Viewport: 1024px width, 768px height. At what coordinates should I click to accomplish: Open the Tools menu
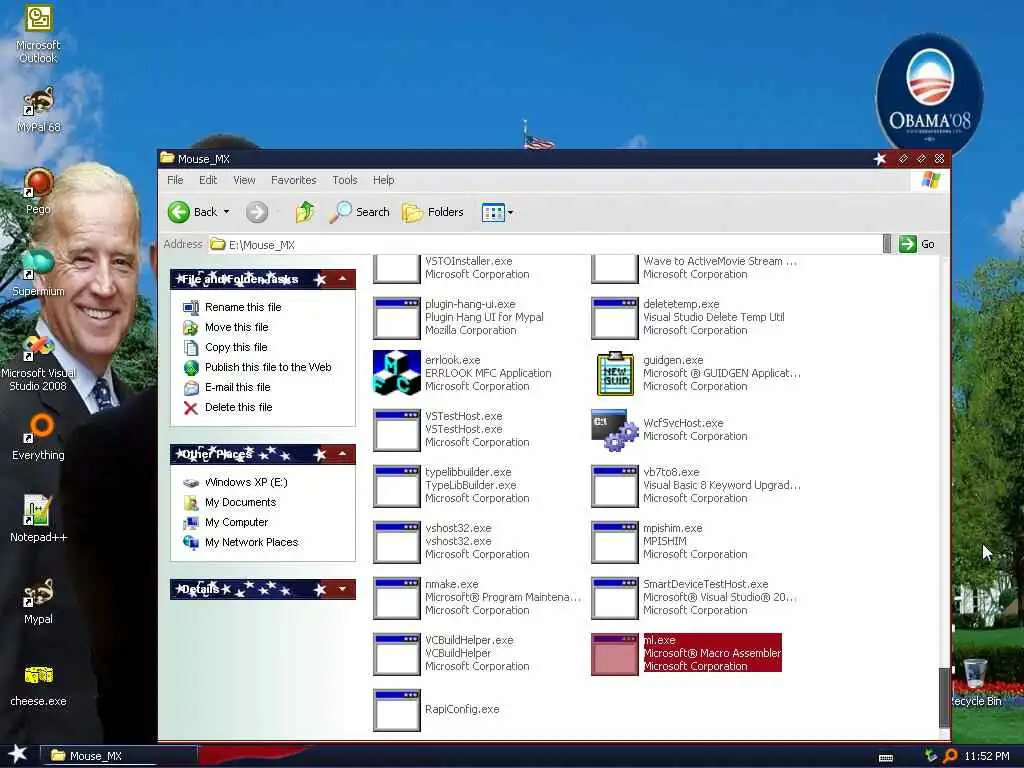[345, 180]
